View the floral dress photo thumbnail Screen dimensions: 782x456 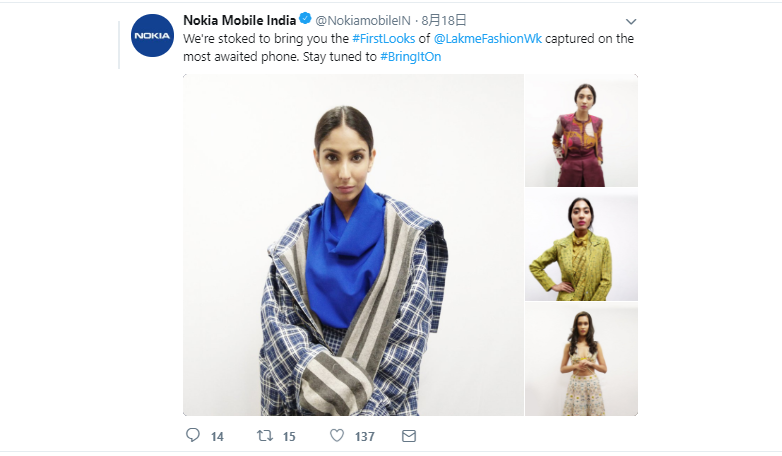pos(581,360)
